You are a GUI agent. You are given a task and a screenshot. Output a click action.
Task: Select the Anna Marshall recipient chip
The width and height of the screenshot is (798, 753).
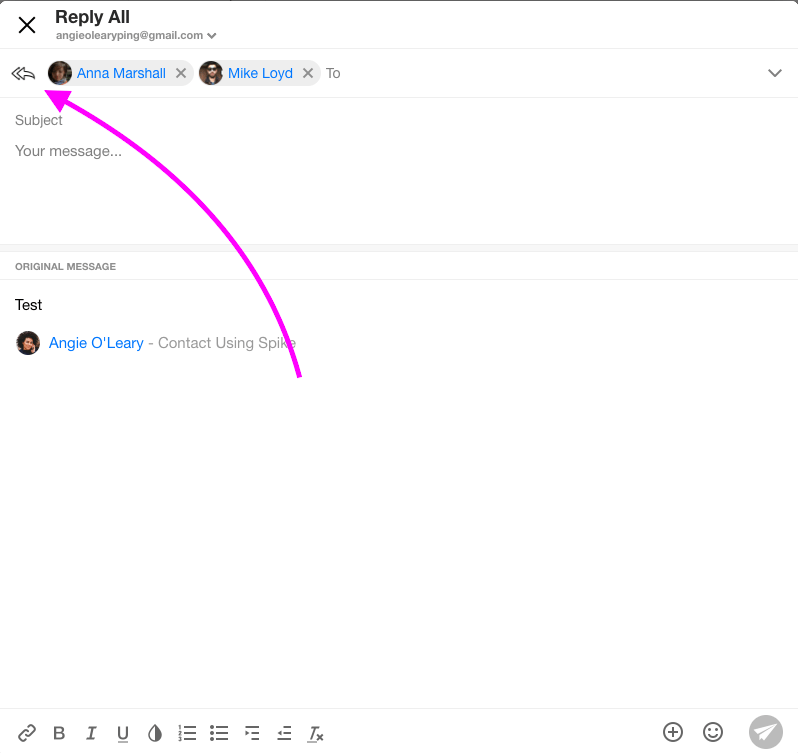(121, 73)
